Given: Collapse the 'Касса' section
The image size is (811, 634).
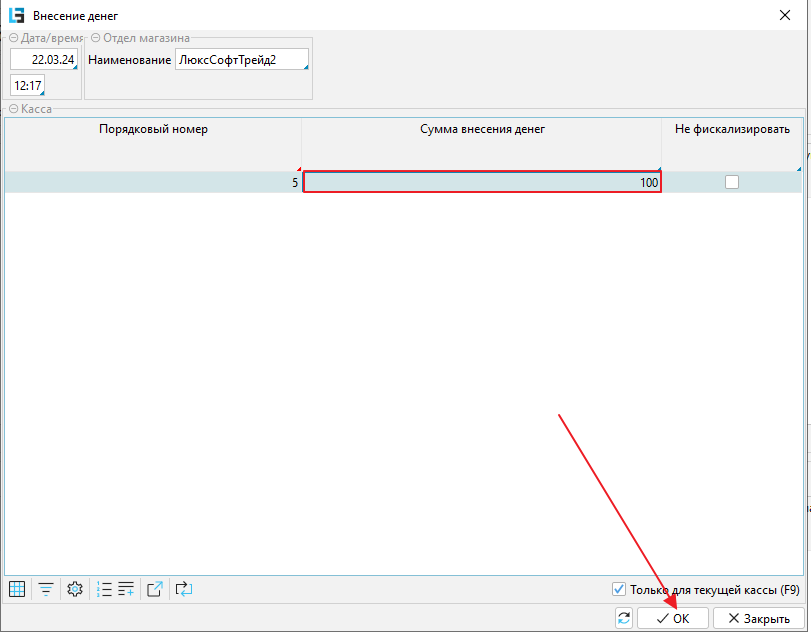Looking at the screenshot, I should [14, 109].
